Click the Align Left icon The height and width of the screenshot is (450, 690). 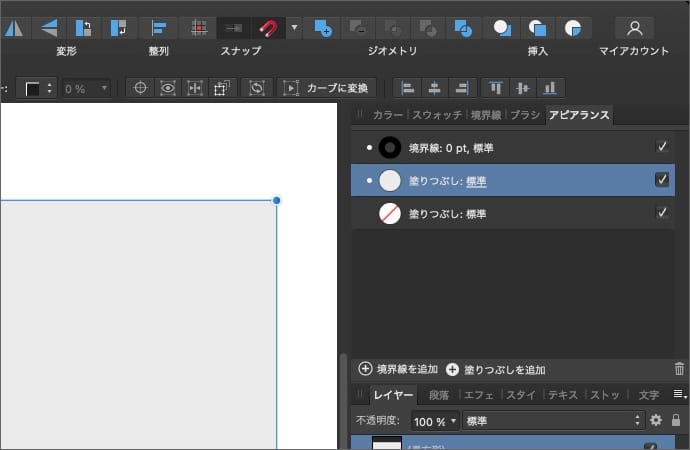(408, 88)
